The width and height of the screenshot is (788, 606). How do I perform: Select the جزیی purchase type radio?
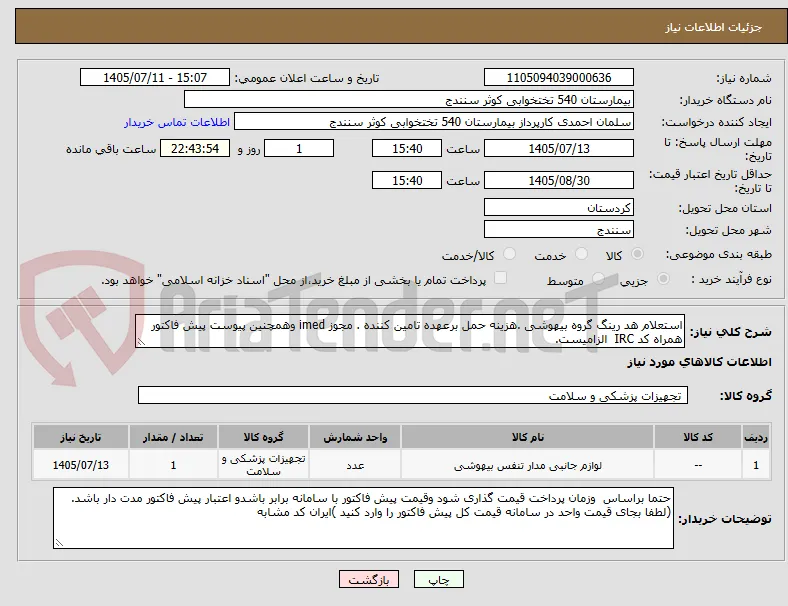tap(663, 278)
